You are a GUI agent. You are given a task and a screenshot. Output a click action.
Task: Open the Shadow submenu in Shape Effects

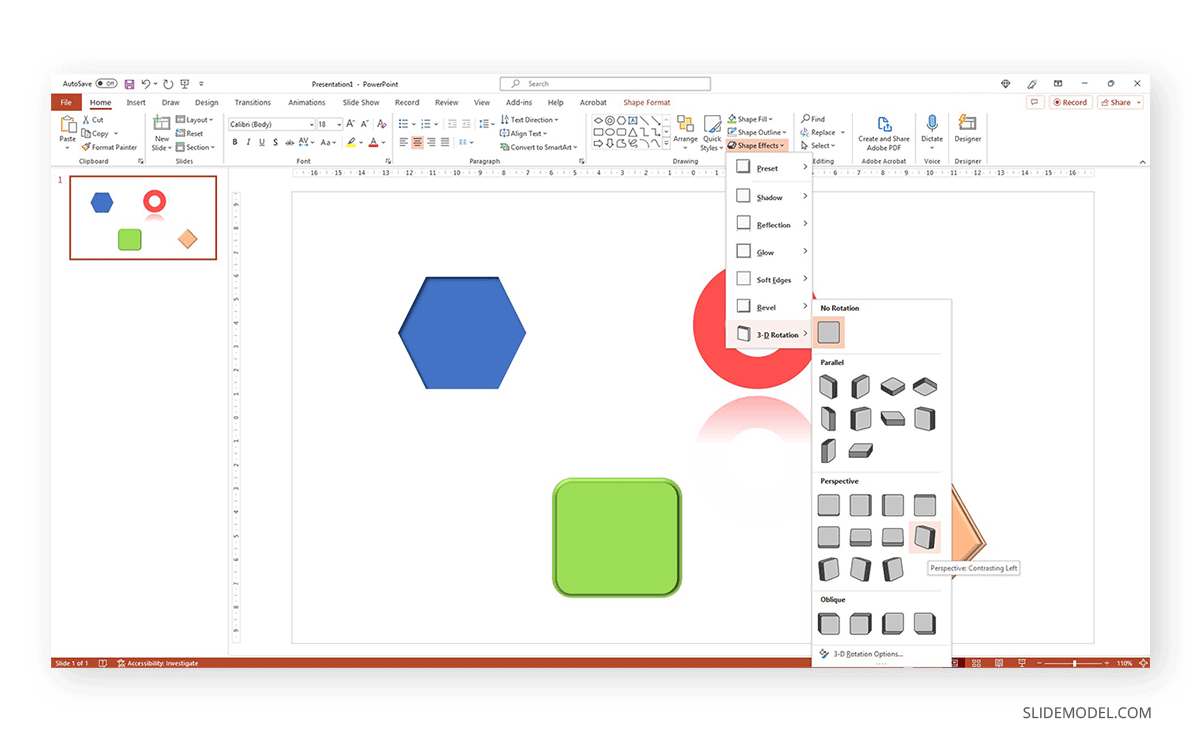tap(770, 196)
